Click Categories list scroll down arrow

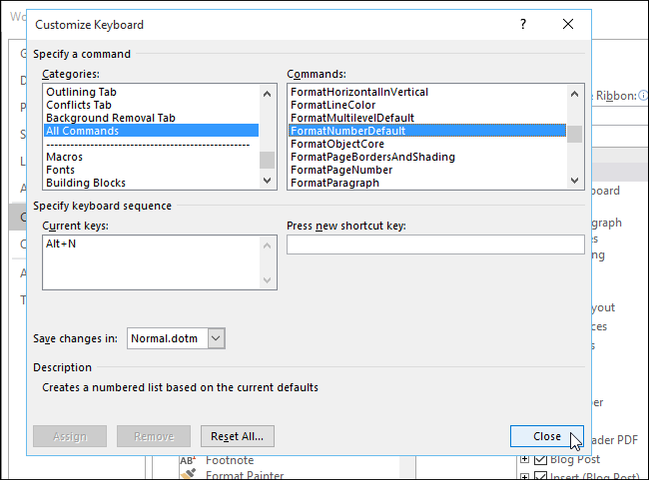click(x=267, y=180)
